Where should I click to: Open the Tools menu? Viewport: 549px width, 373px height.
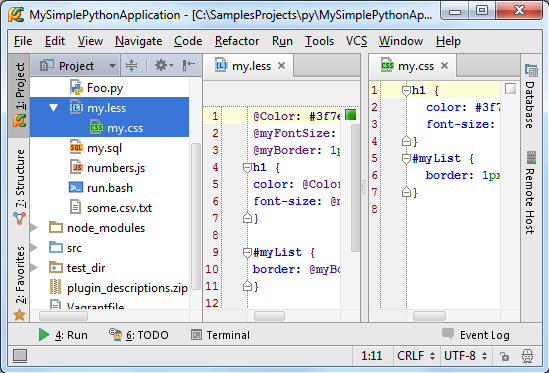point(319,41)
